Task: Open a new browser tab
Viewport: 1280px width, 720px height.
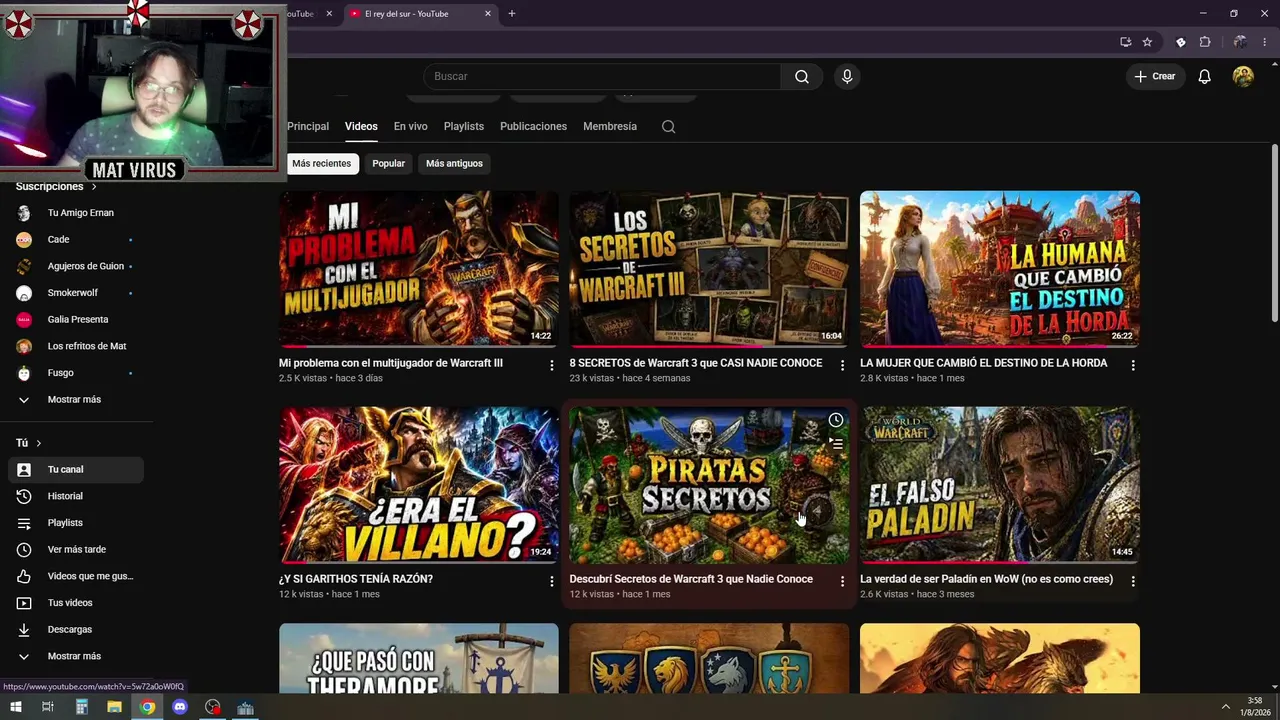Action: (x=512, y=14)
